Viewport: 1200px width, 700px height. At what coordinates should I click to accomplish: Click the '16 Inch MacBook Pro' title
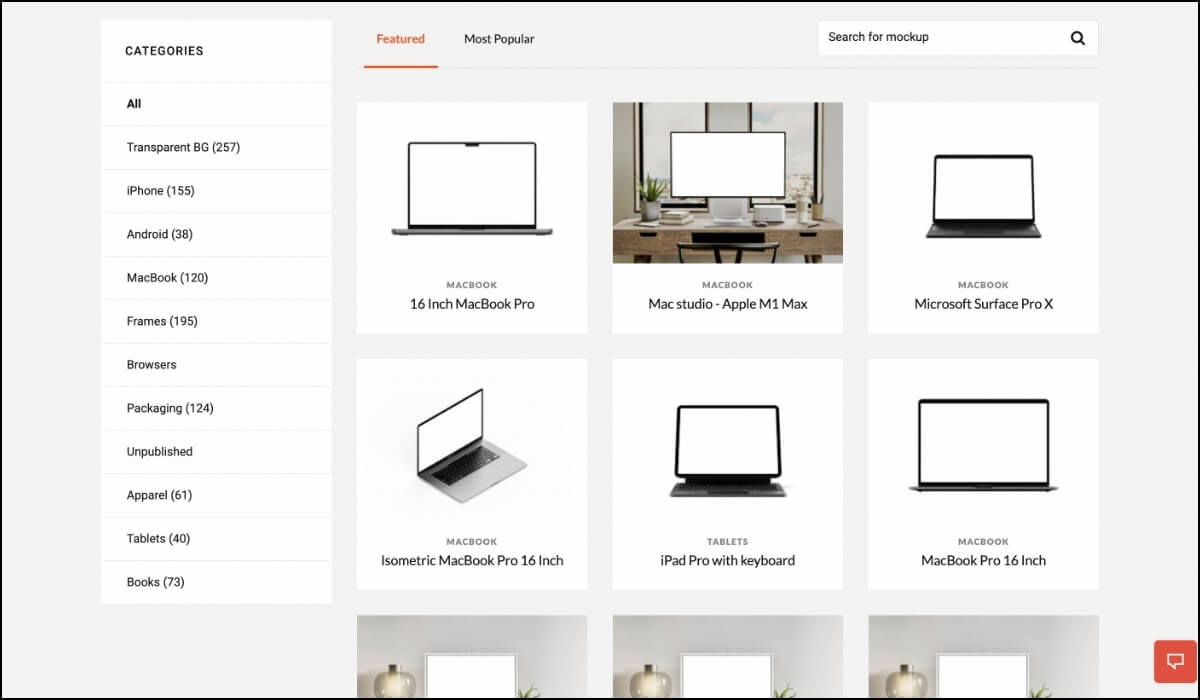tap(472, 304)
